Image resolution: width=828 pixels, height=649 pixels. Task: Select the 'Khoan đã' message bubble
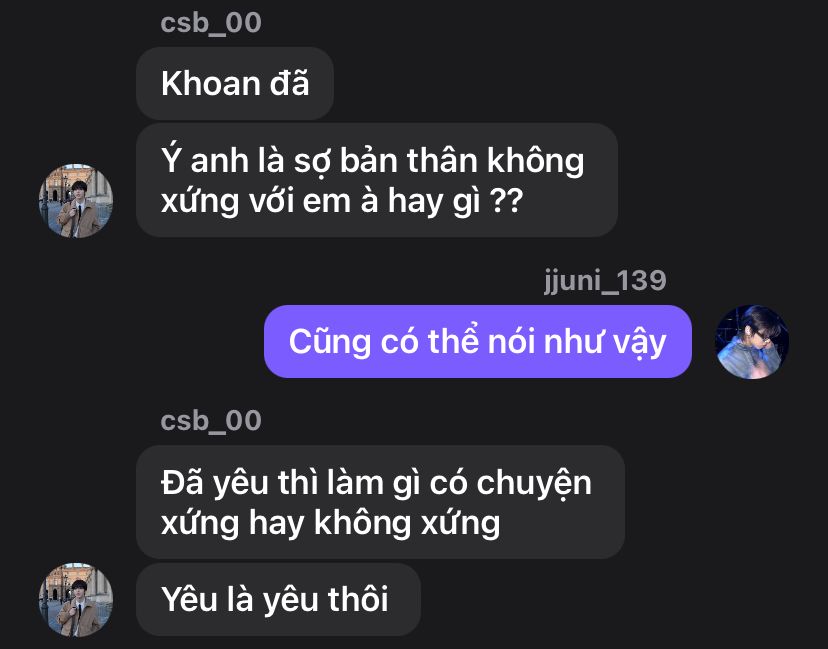[x=235, y=83]
